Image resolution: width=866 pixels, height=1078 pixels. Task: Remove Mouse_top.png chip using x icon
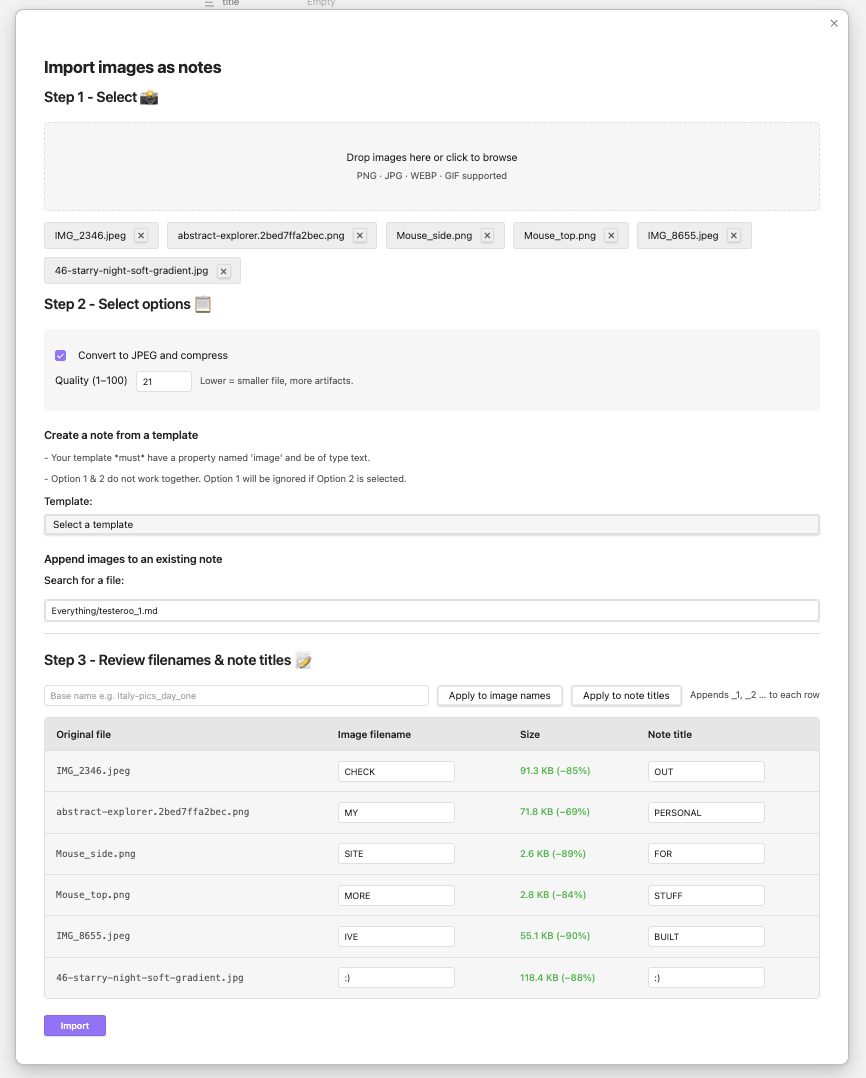611,235
